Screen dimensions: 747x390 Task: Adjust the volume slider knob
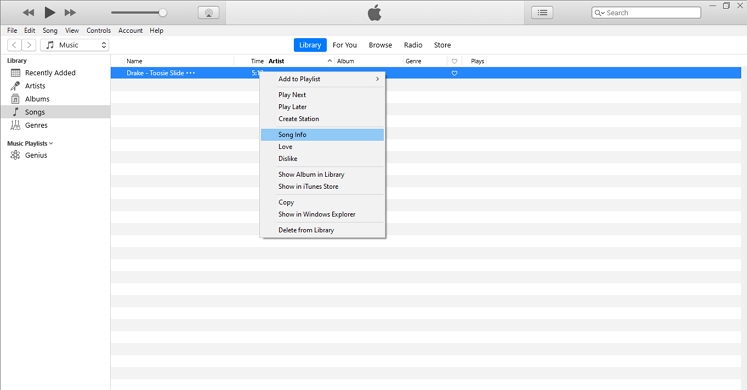click(x=162, y=13)
